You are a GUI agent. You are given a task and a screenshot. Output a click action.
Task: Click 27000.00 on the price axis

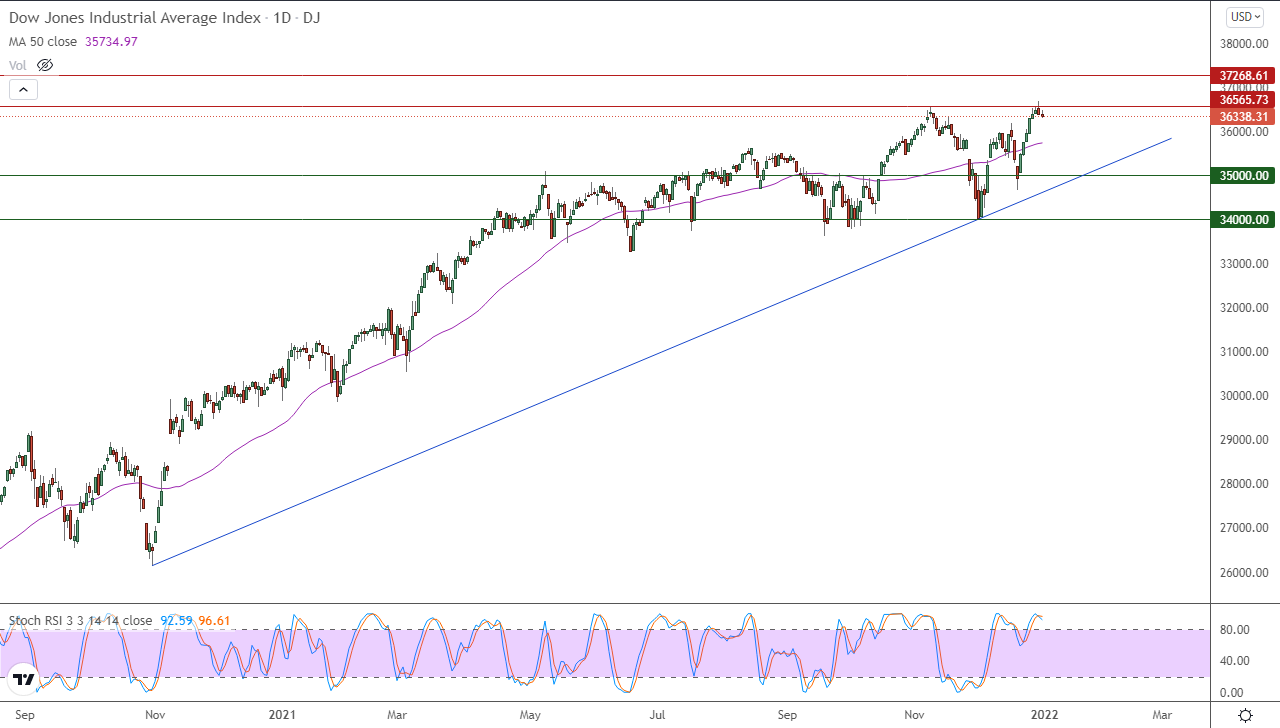tap(1243, 528)
